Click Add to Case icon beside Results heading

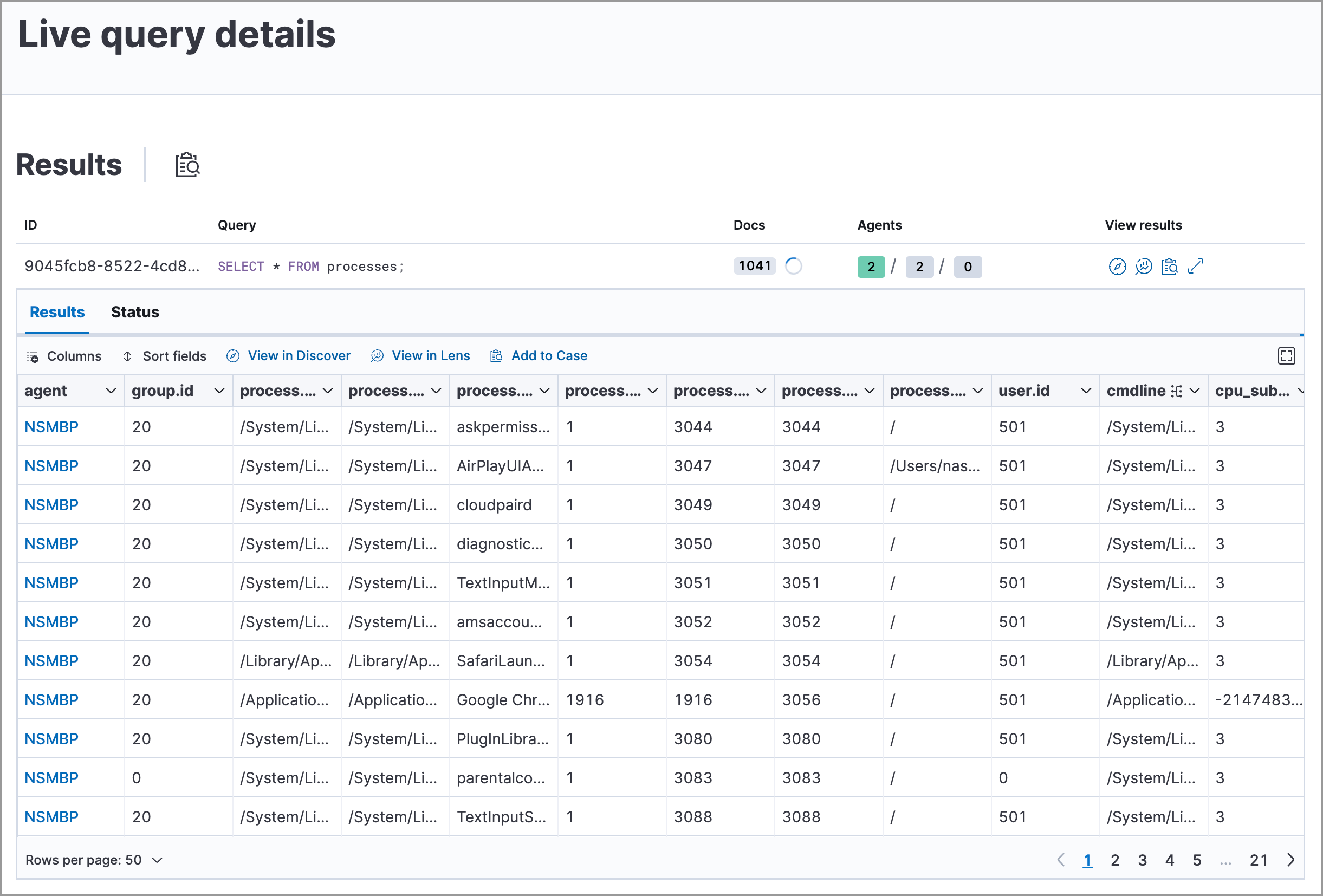point(187,165)
